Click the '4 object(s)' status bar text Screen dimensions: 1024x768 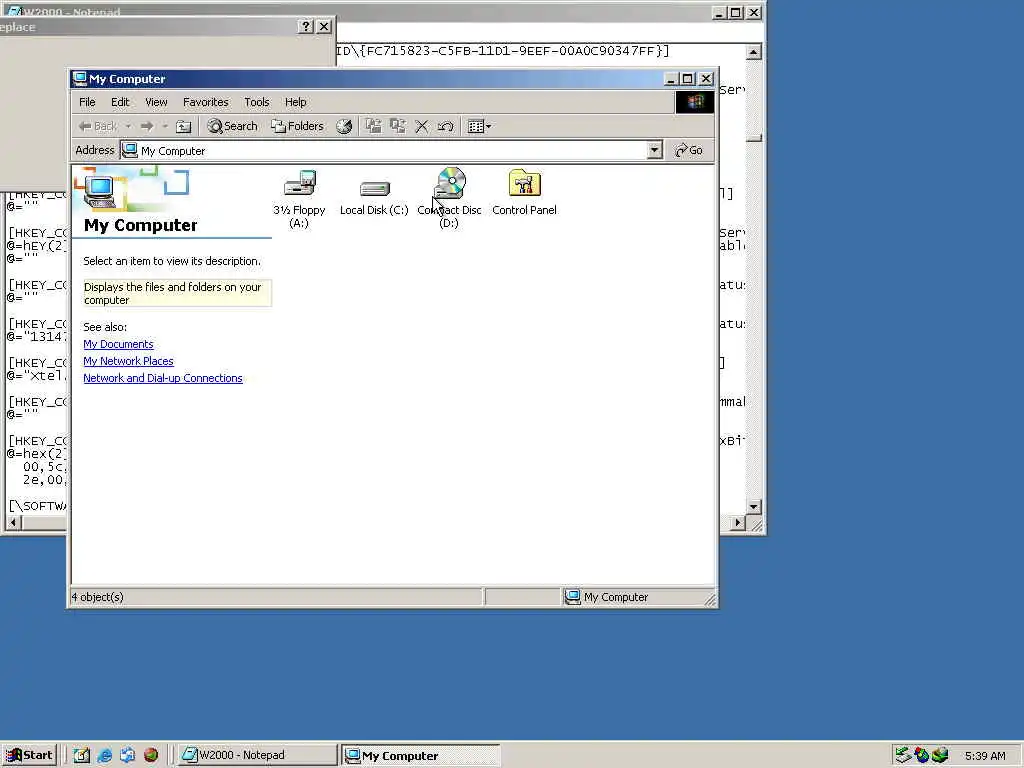(97, 597)
